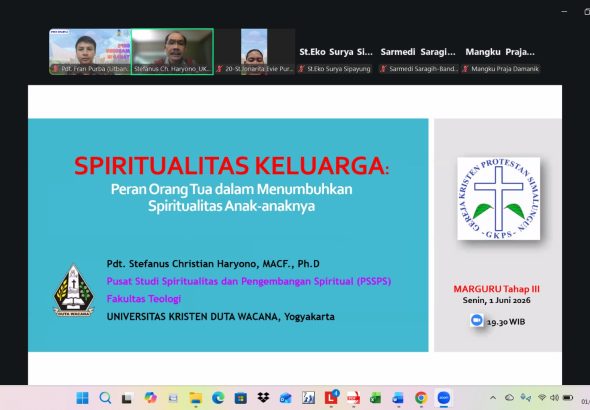590x410 pixels.
Task: Open Microsoft Edge from the taskbar
Action: tap(218, 398)
